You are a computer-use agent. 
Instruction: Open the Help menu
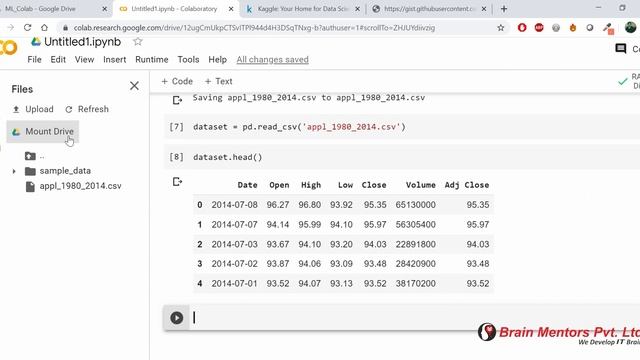coord(218,60)
